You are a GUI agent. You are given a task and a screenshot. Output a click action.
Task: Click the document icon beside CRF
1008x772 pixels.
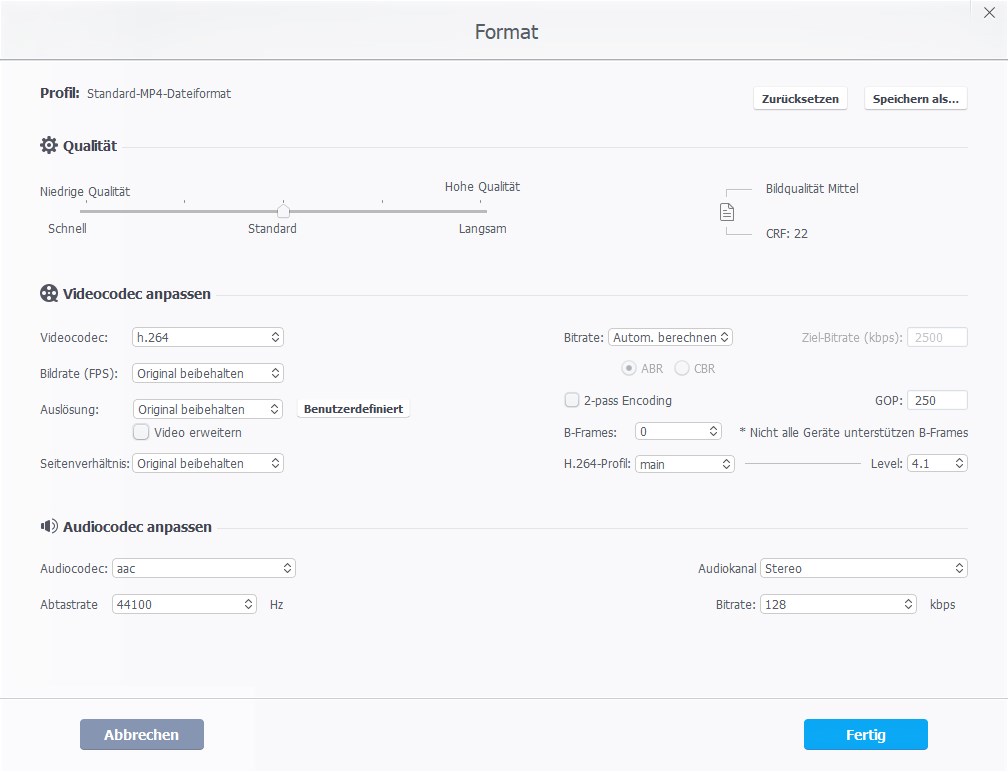click(727, 212)
